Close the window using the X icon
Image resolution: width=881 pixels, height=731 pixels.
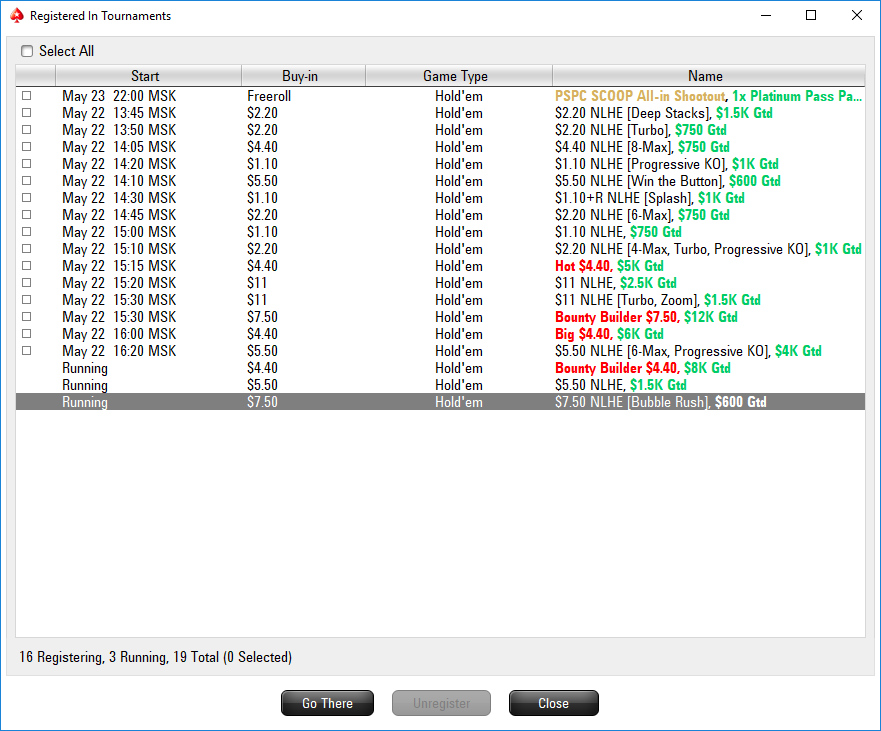point(856,15)
